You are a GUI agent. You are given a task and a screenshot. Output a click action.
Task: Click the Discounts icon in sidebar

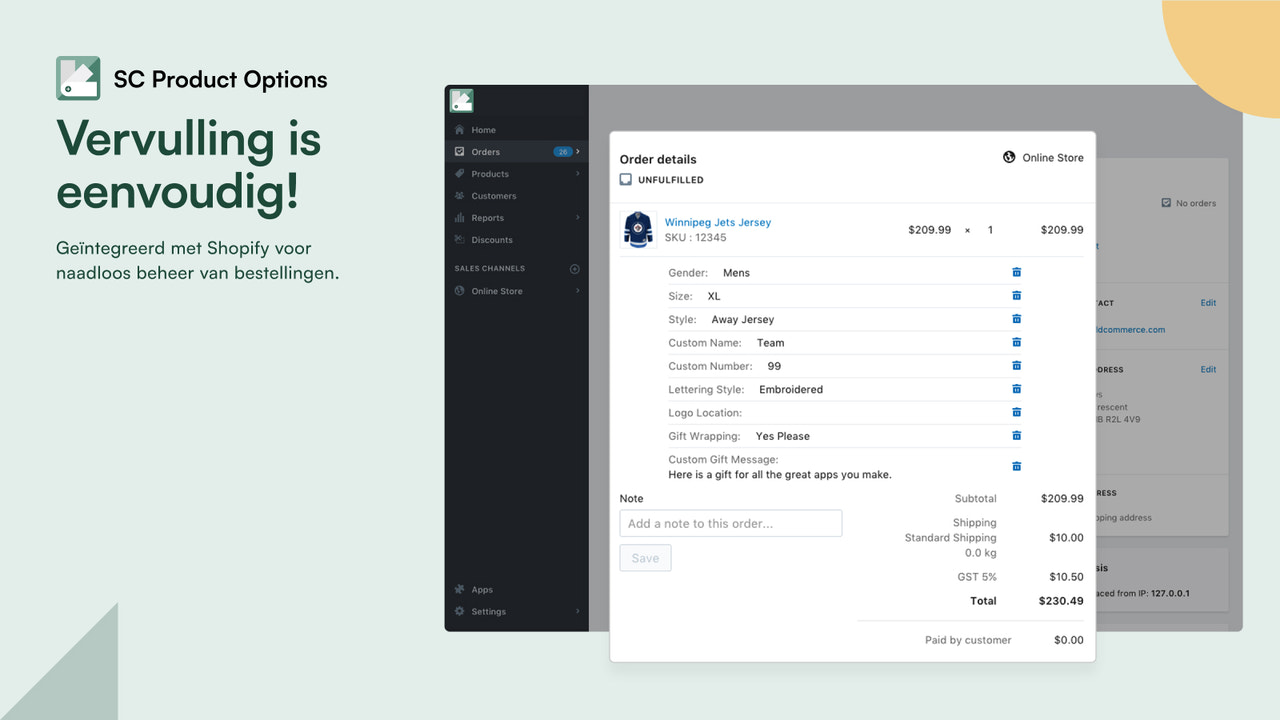coord(460,240)
